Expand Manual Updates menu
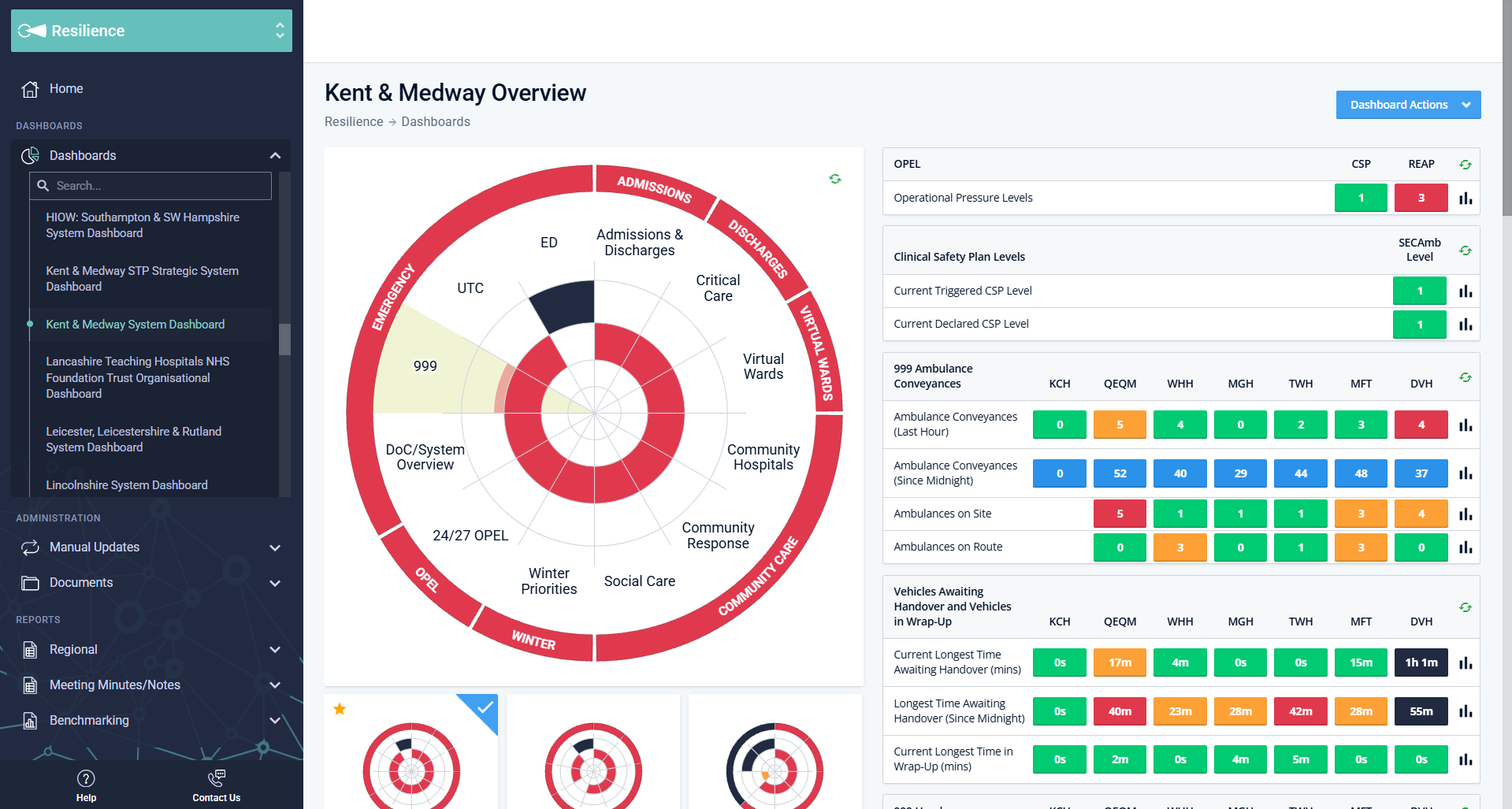Screen dimensions: 1512x809 [x=275, y=547]
